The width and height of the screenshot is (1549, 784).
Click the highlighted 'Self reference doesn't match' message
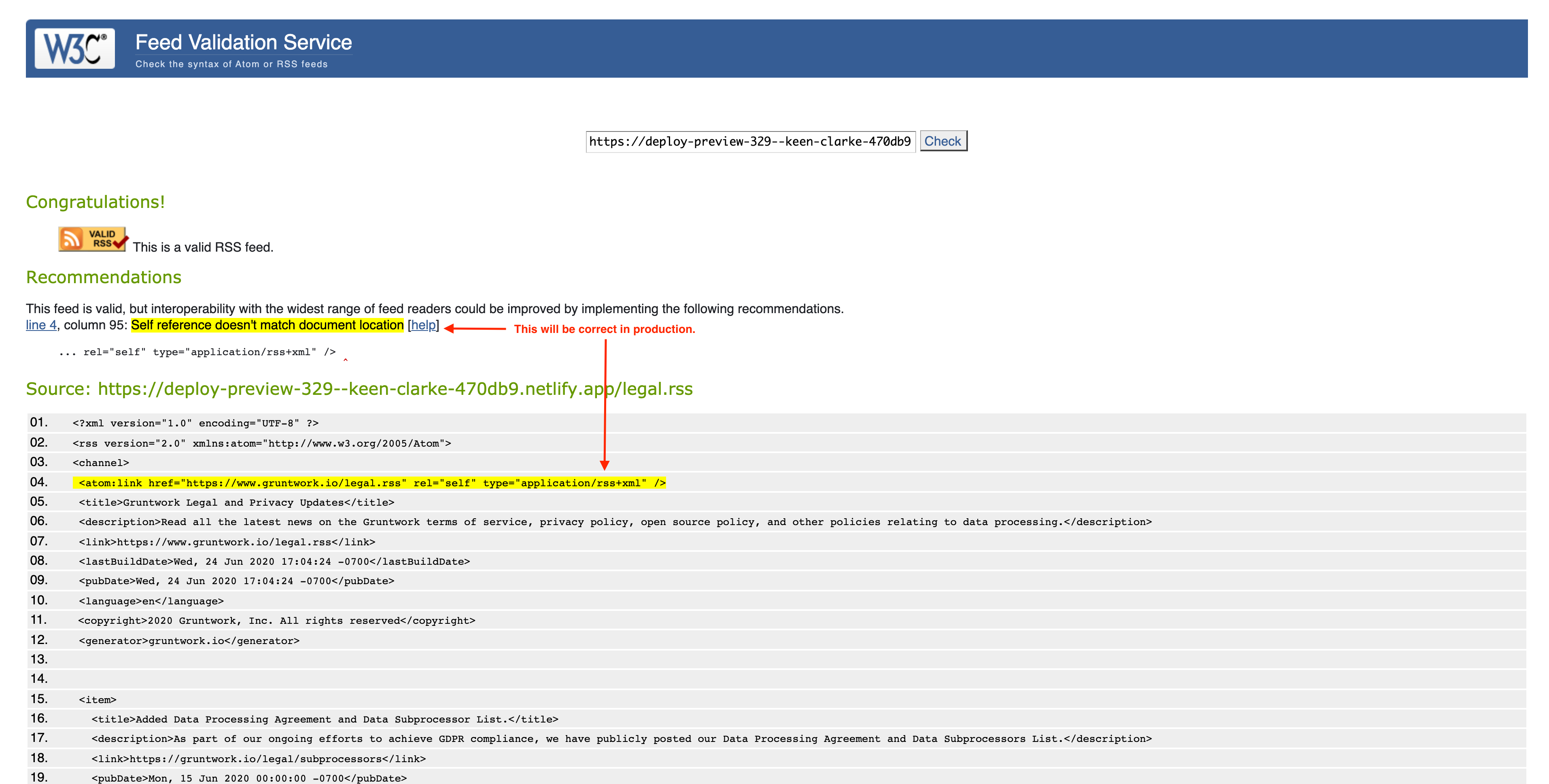coord(267,325)
